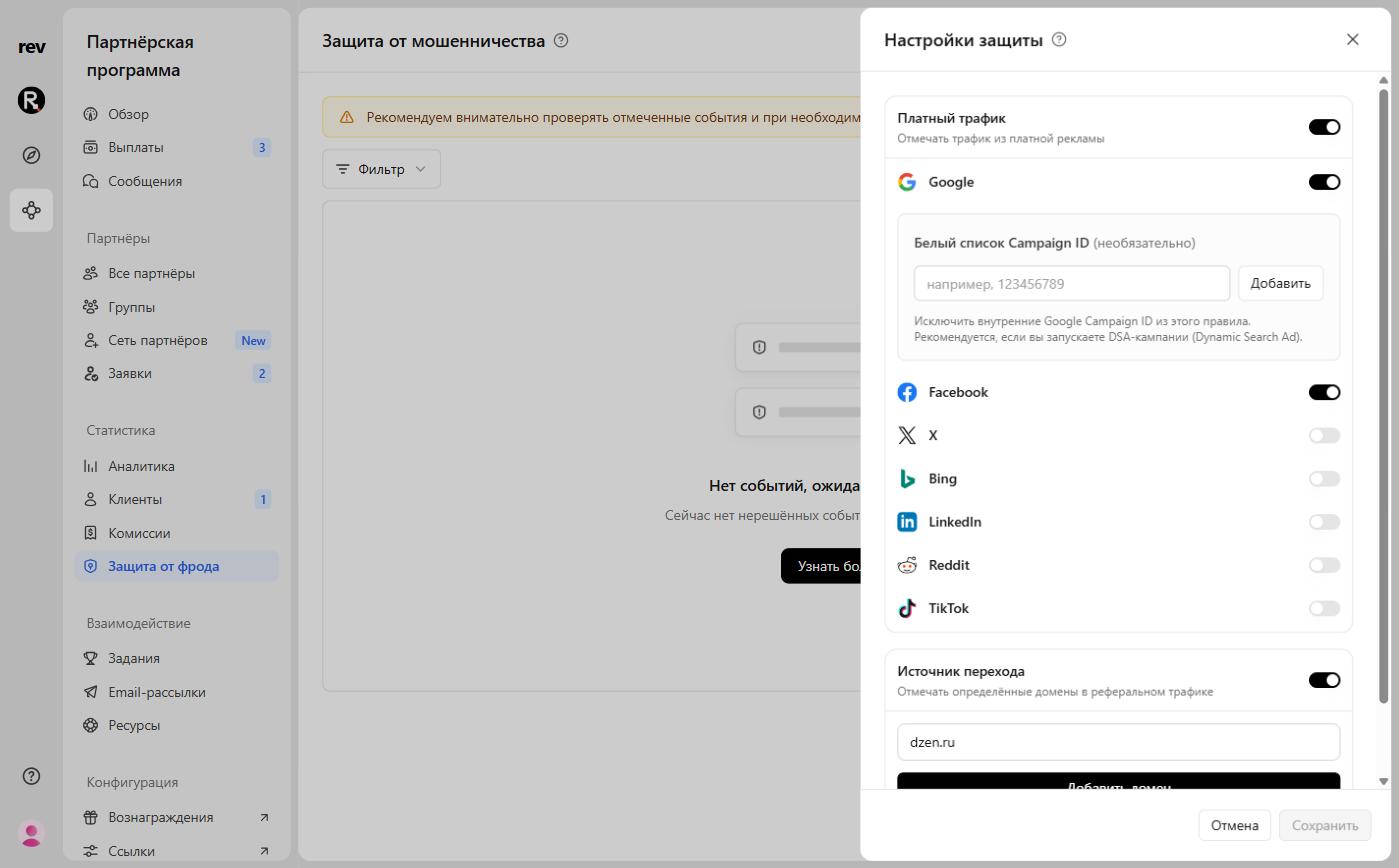Click the Rewardful R logo icon
Image resolution: width=1399 pixels, height=868 pixels.
31,100
